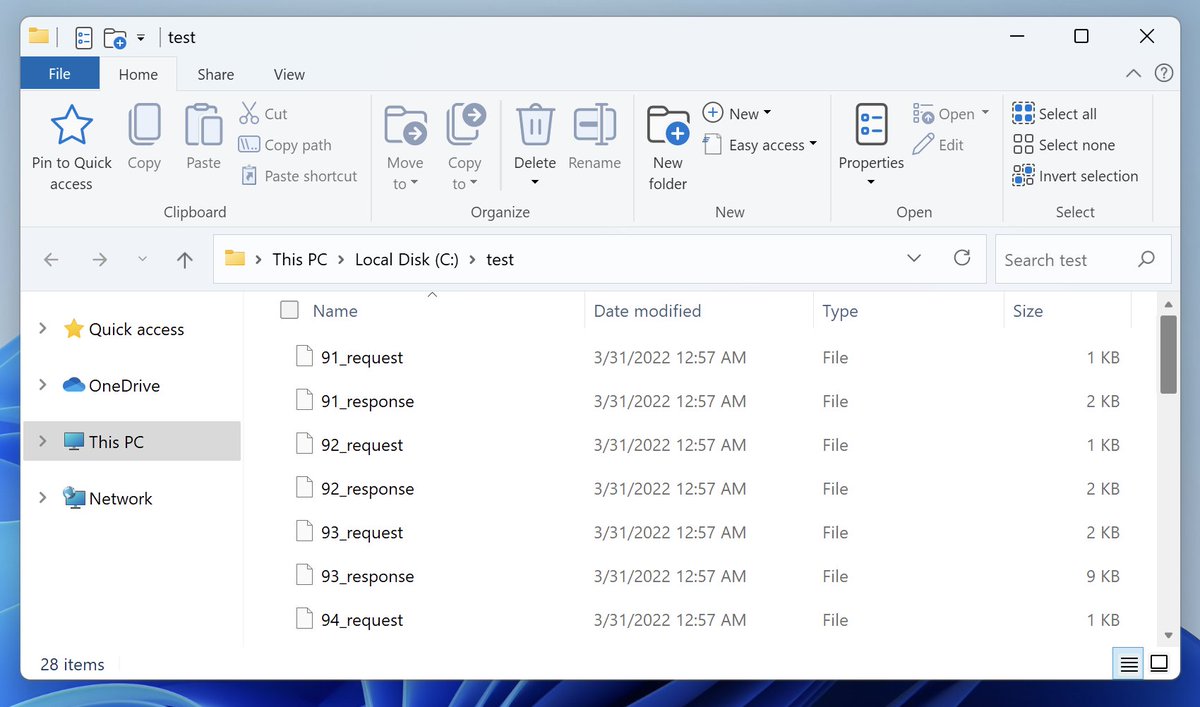Viewport: 1200px width, 707px height.
Task: Click Select all in the ribbon
Action: click(x=1054, y=114)
